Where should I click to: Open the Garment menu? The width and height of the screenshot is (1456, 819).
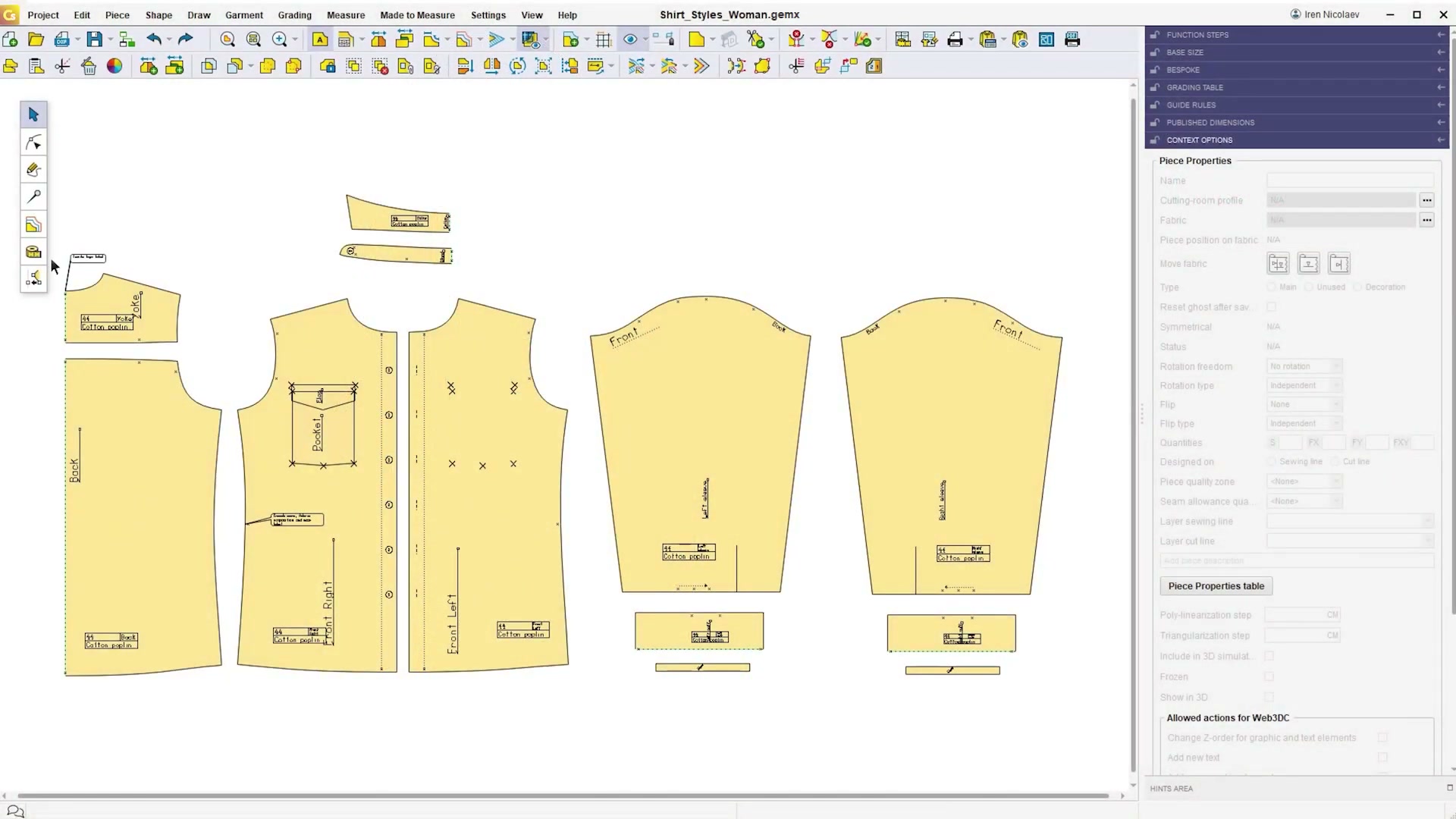click(x=243, y=15)
